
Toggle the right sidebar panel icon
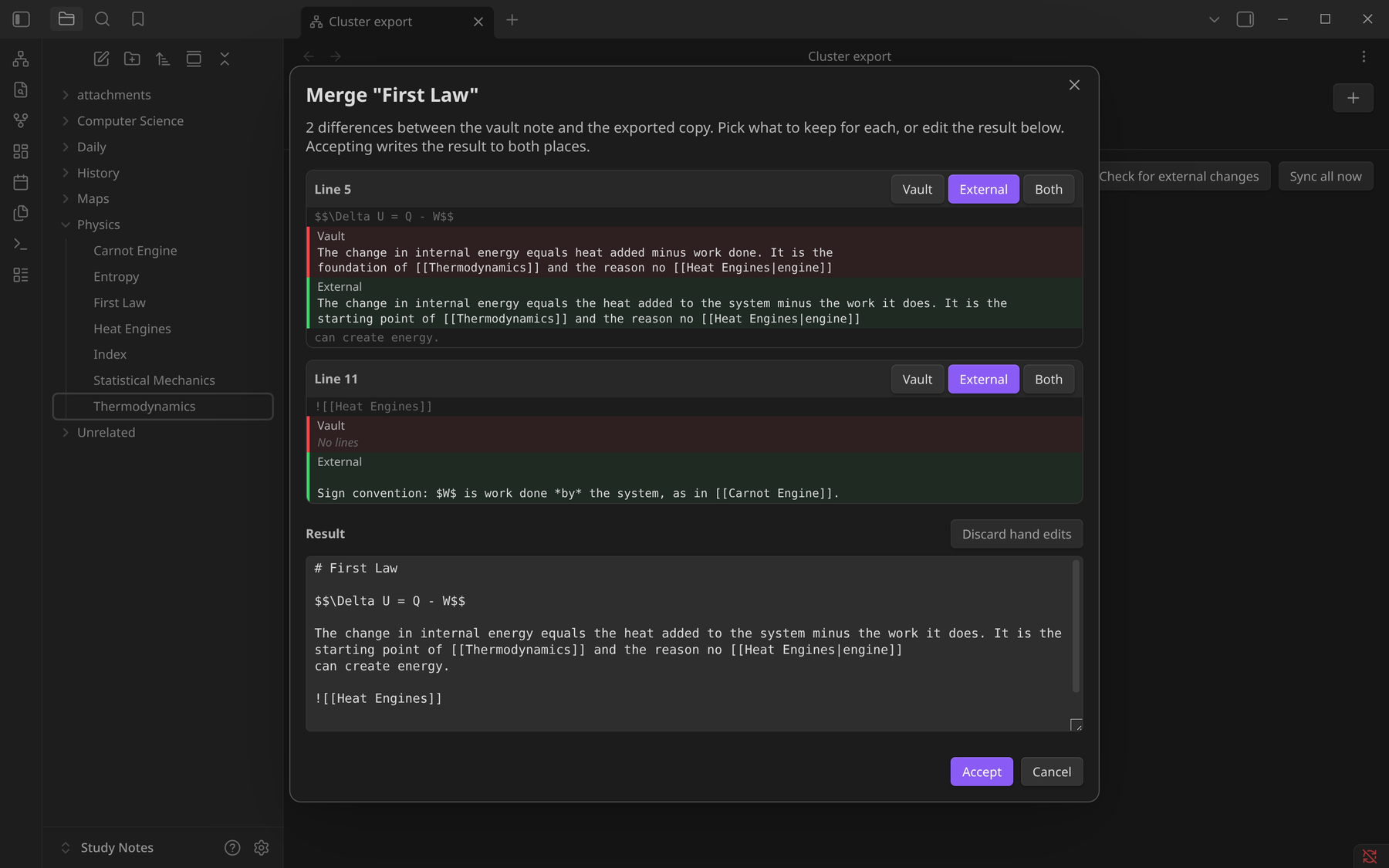pos(1245,19)
